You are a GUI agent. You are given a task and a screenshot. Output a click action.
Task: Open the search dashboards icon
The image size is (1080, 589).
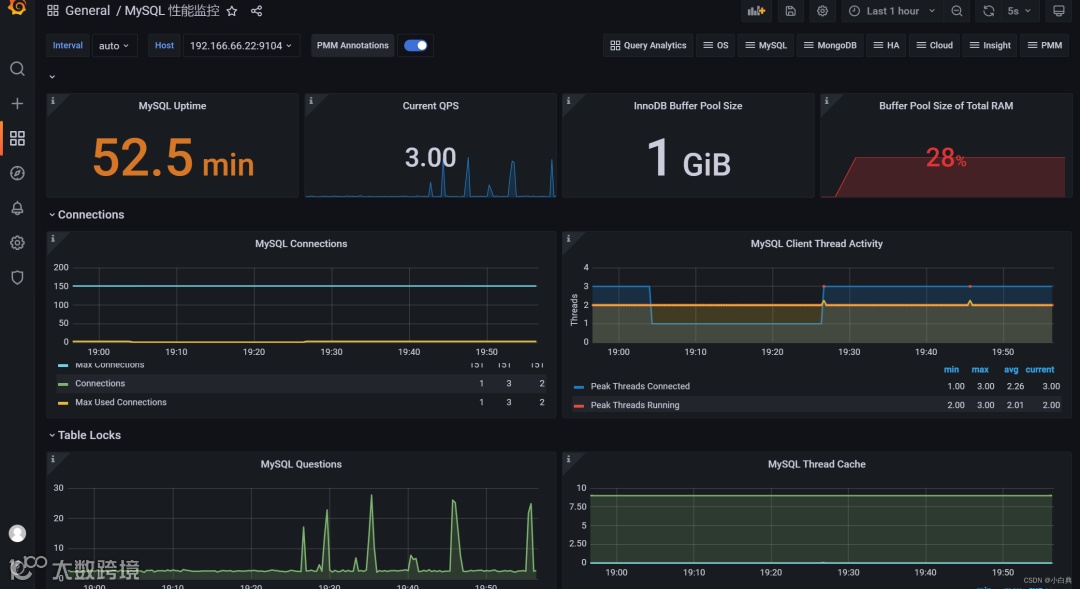point(17,69)
